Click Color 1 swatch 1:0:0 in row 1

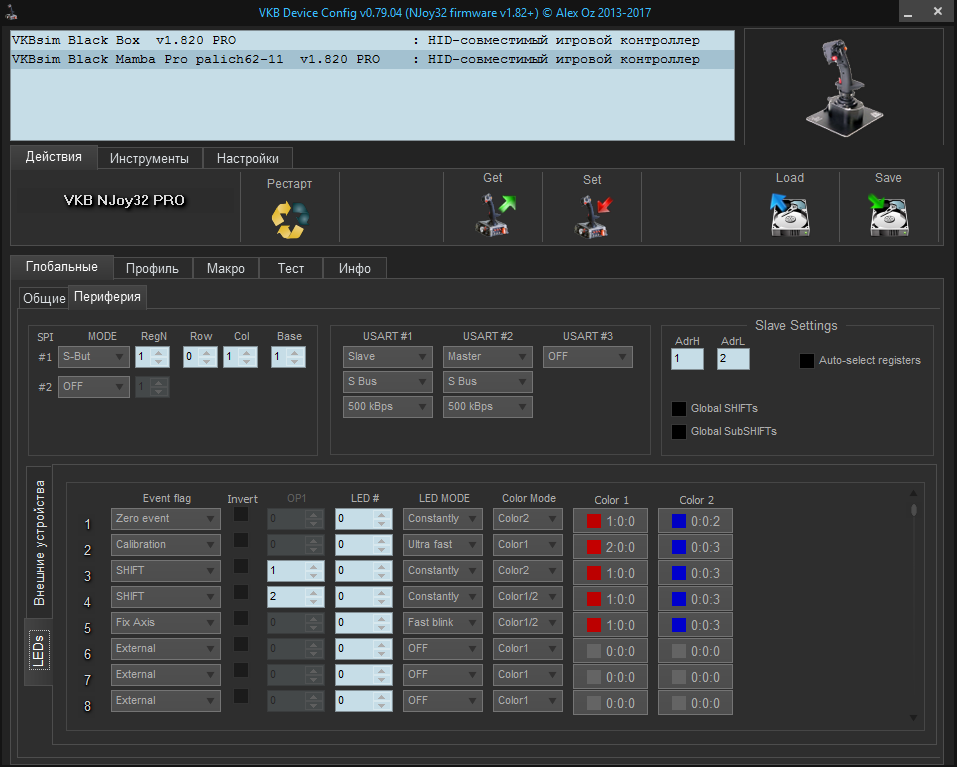(610, 521)
